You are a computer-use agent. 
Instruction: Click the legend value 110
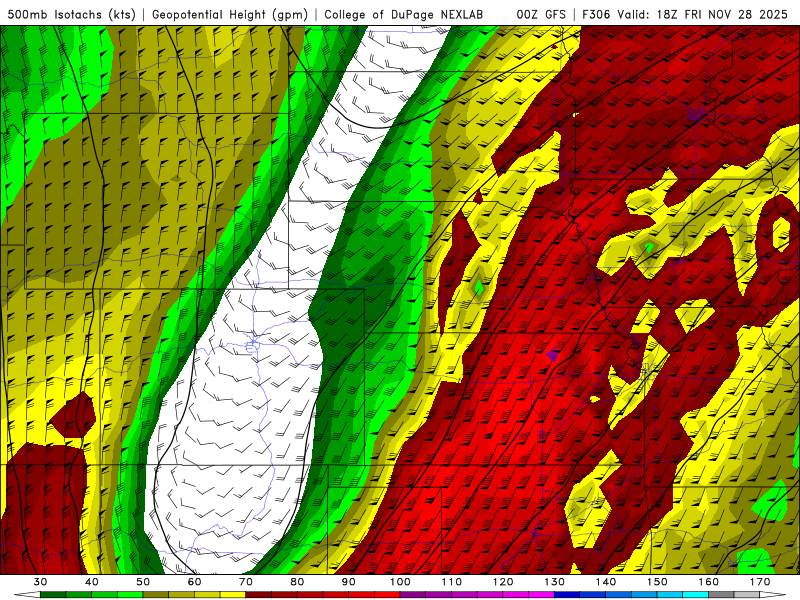[452, 582]
